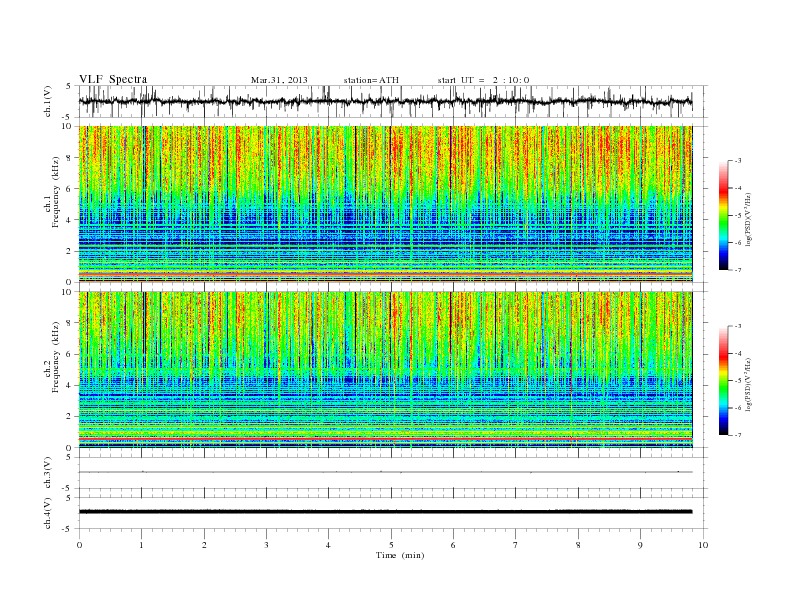Click the 4 kHz tick label on ch.1 spectrogram
The height and width of the screenshot is (612, 792).
[69, 220]
